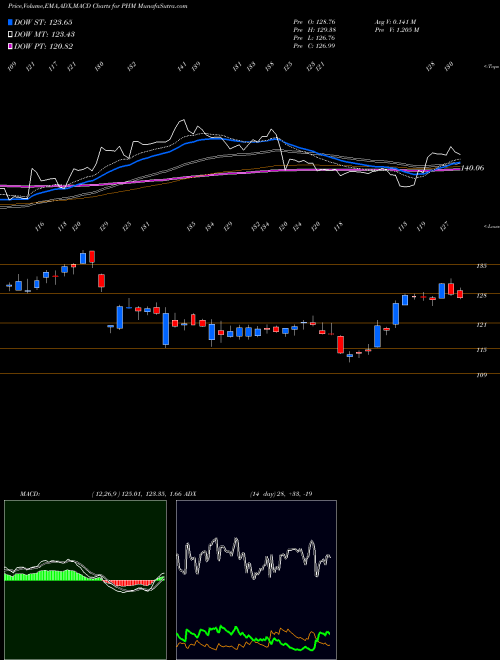Click the 'MACD:' panel heading

tap(29, 494)
